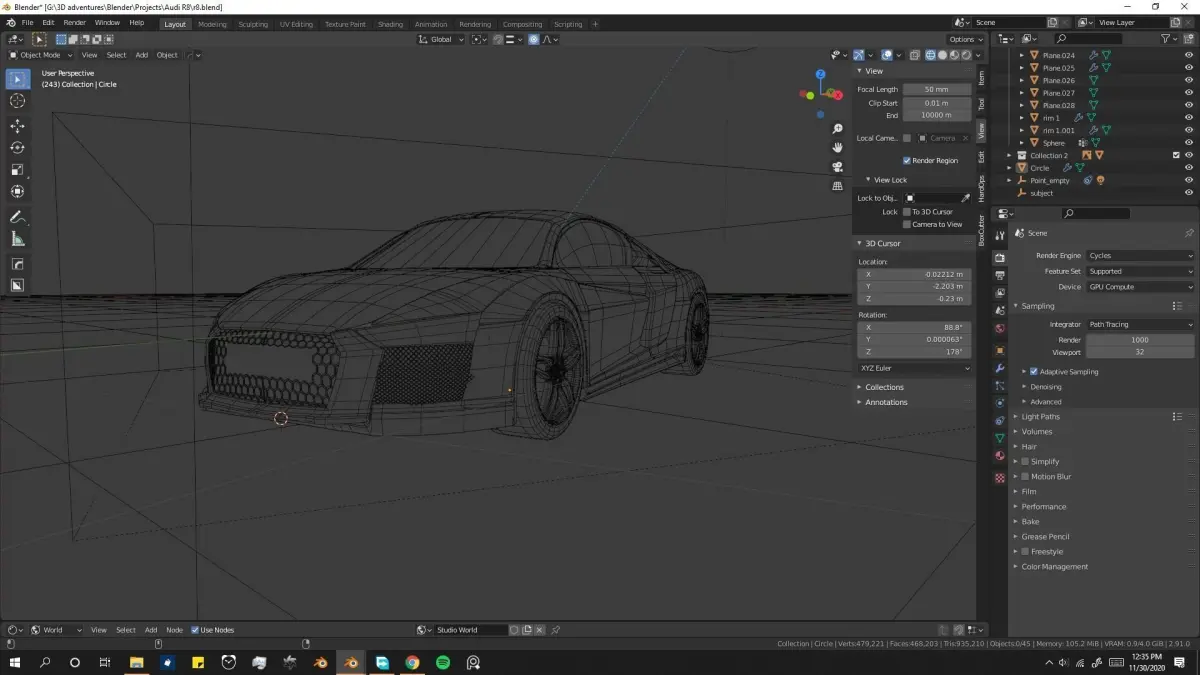Enable Camera to View checkbox
Viewport: 1200px width, 675px height.
(x=907, y=224)
